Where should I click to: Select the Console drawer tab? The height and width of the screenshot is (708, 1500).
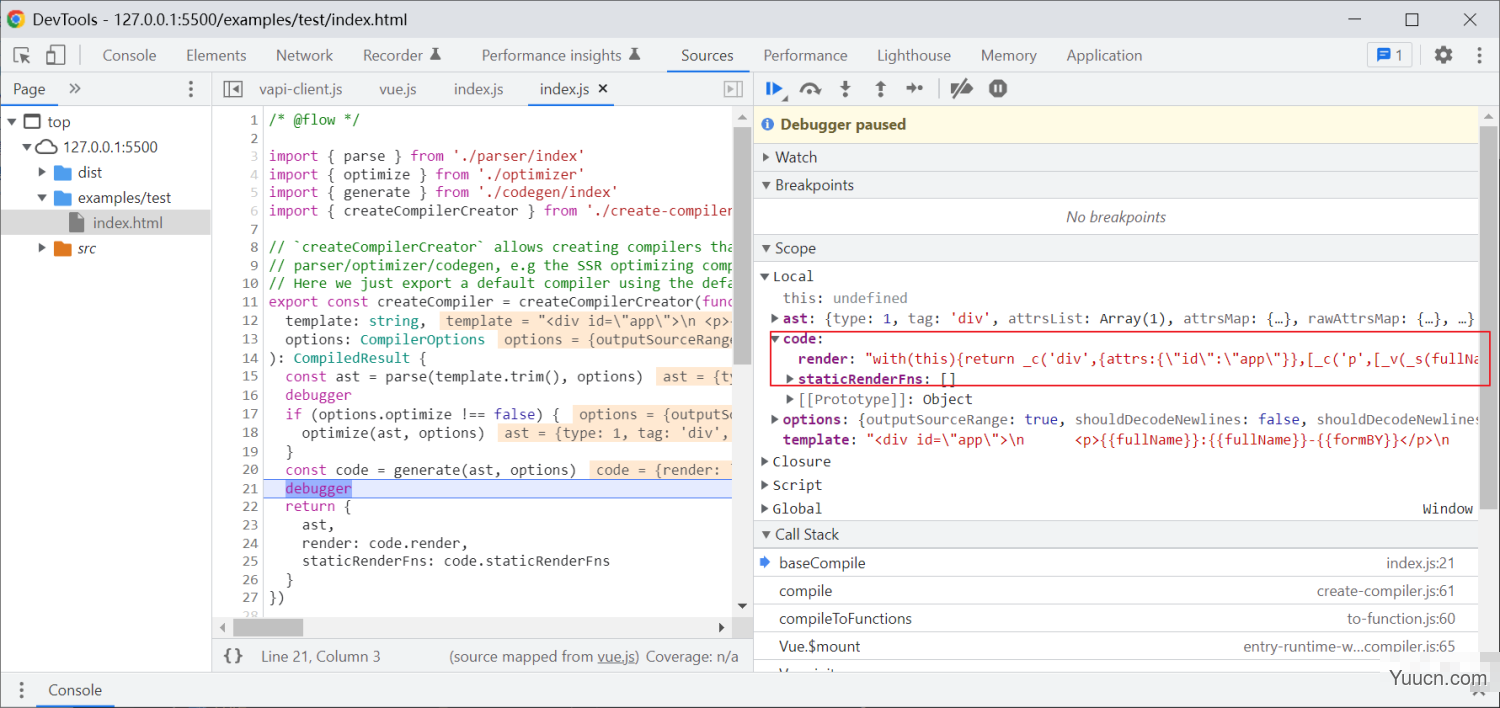[x=75, y=690]
